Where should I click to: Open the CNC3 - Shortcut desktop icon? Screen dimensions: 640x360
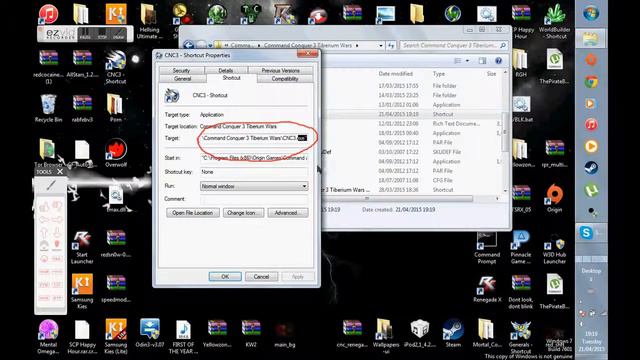tap(116, 67)
